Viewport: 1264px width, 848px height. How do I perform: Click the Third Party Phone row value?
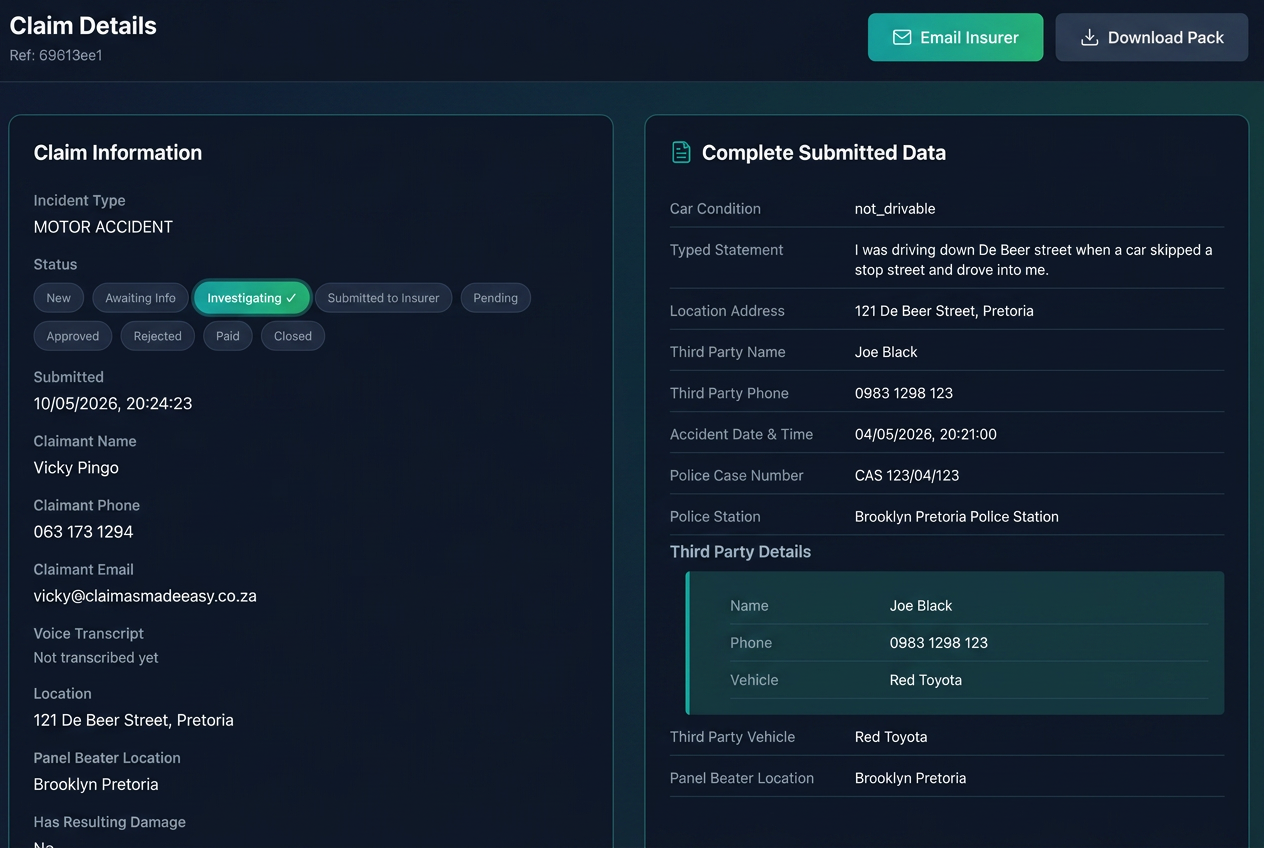point(904,393)
